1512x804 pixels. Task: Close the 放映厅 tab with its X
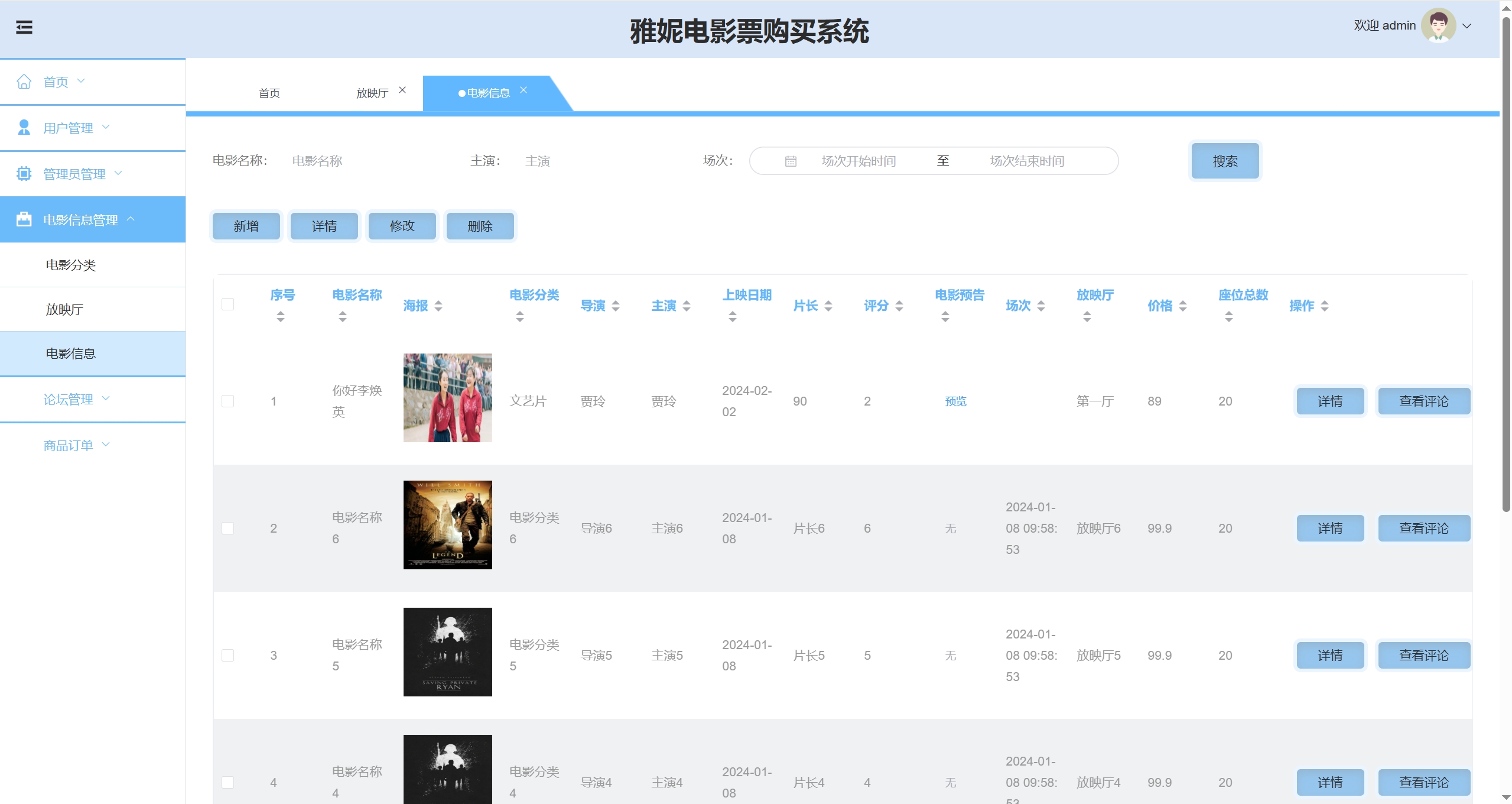click(x=402, y=90)
